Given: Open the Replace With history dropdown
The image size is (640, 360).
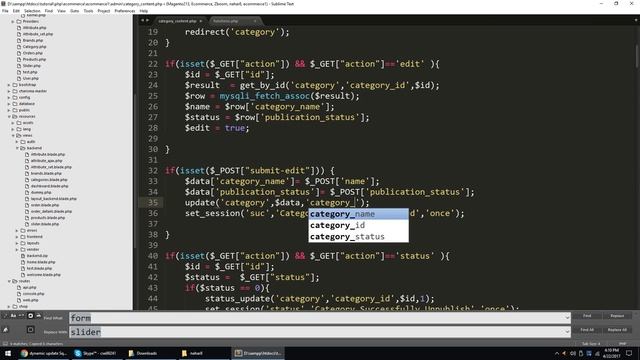Looking at the screenshot, I should 567,332.
